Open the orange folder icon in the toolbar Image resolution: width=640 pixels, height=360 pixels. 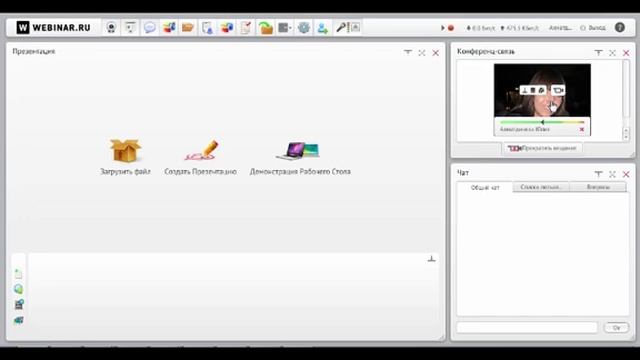[188, 28]
